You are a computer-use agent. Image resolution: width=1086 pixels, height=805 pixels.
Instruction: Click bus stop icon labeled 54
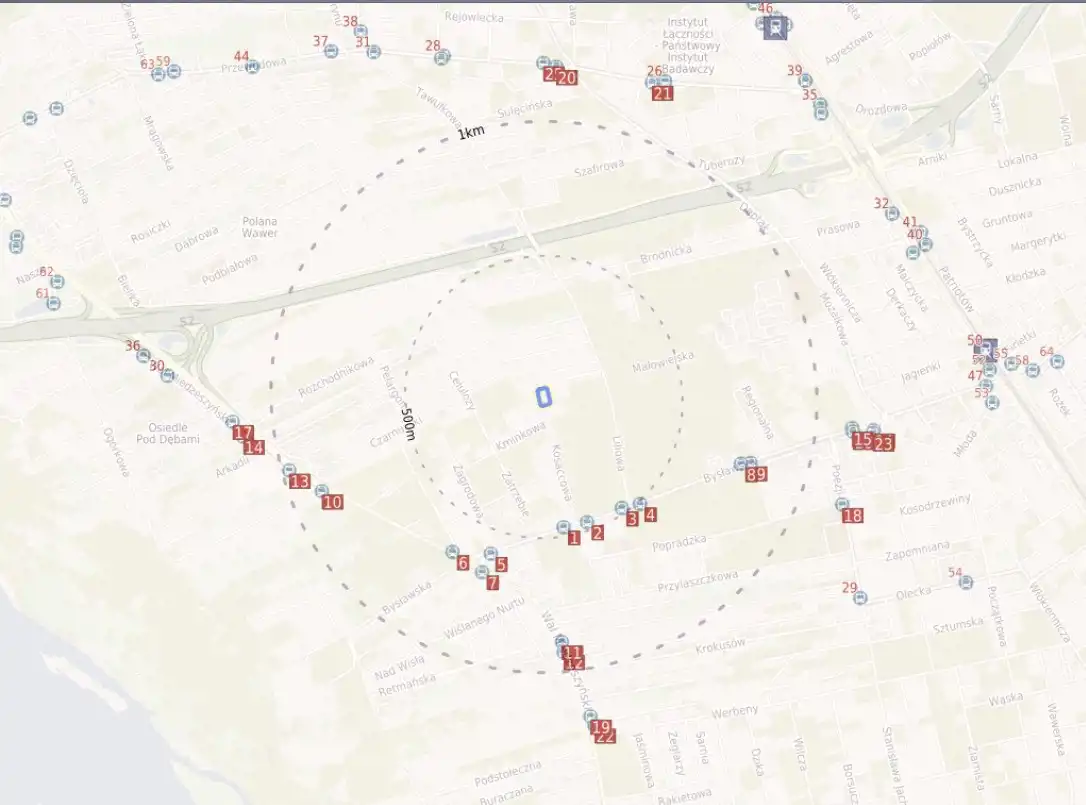click(x=966, y=582)
